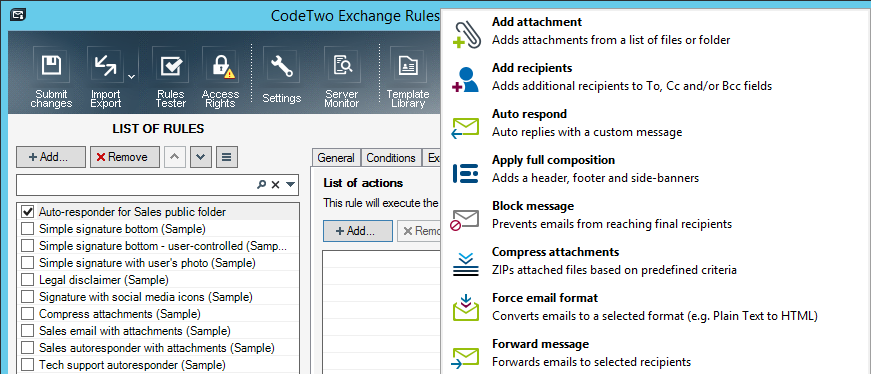This screenshot has width=871, height=374.
Task: Click the search magnifier icon
Action: point(262,185)
